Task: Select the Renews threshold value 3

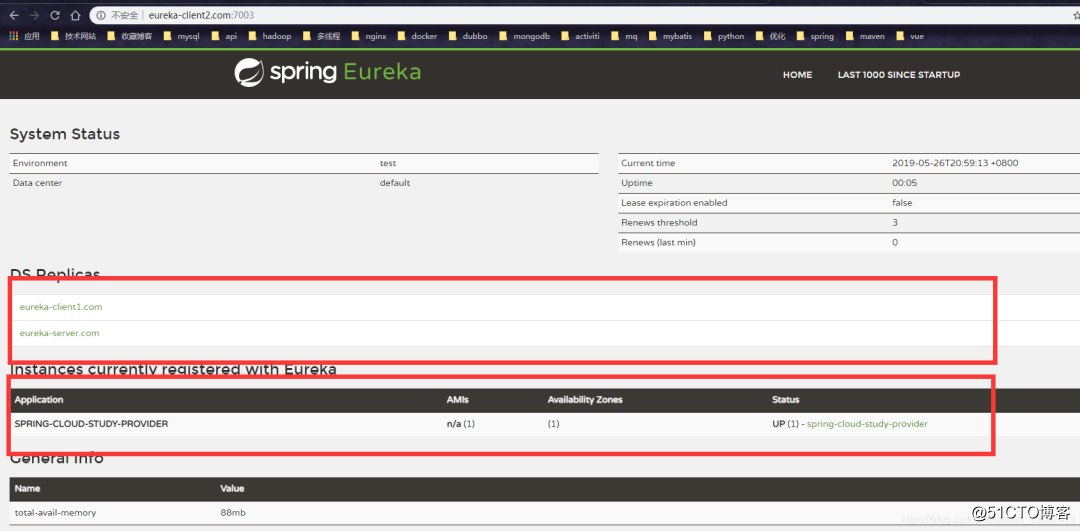Action: (x=895, y=222)
